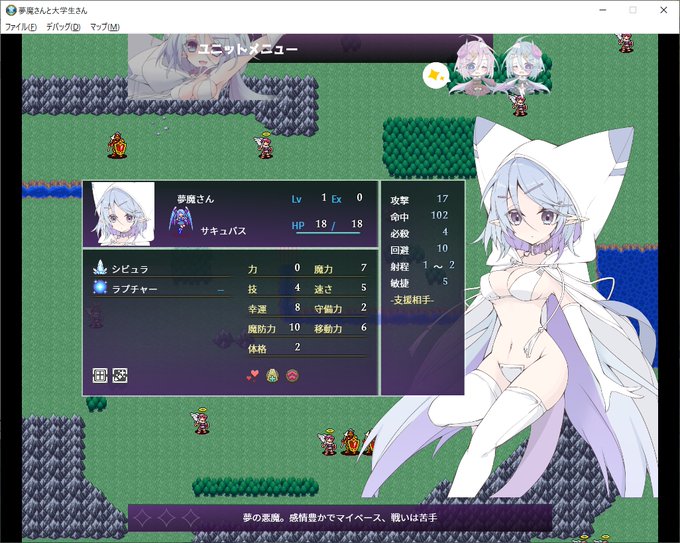Open the デバッグ(D) menu
This screenshot has width=680, height=543.
click(63, 27)
